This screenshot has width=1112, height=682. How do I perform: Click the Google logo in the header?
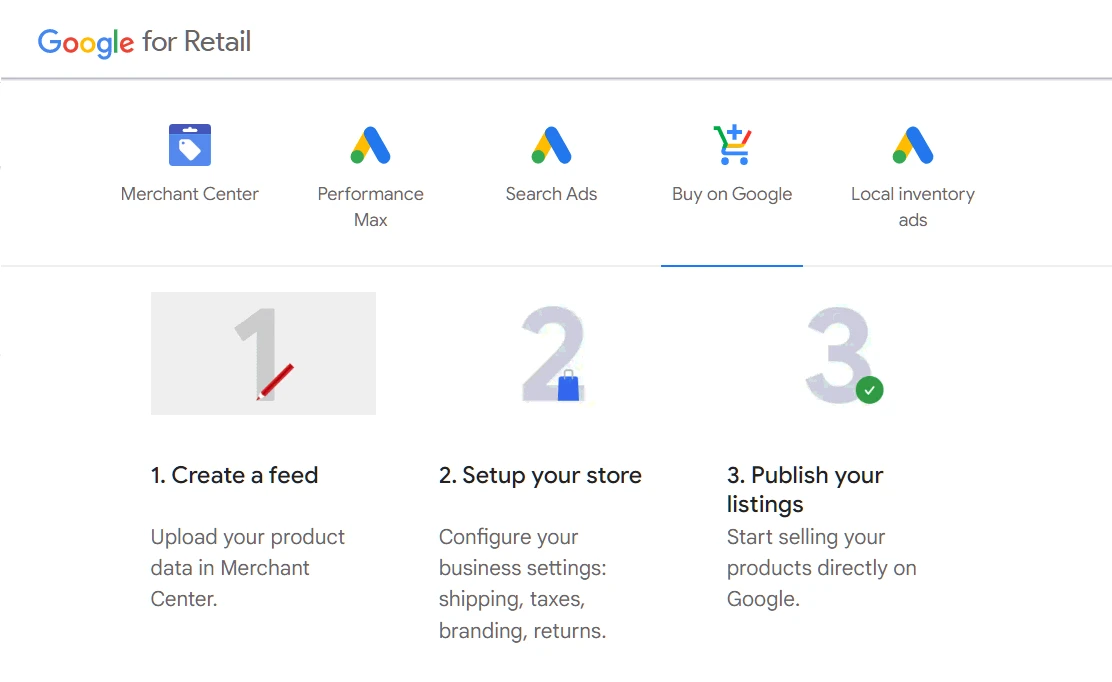coord(87,43)
